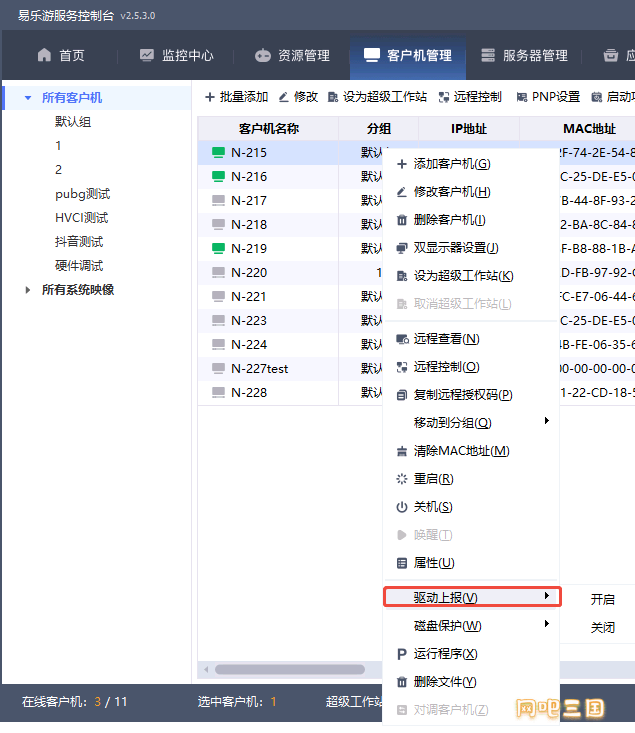This screenshot has width=635, height=733.
Task: Select client N-218 row
Action: tap(290, 224)
